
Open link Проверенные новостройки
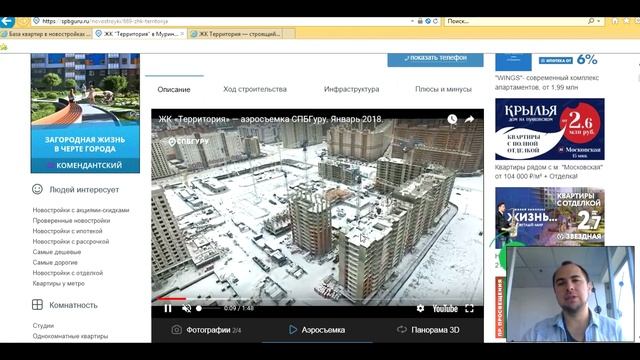click(x=71, y=220)
